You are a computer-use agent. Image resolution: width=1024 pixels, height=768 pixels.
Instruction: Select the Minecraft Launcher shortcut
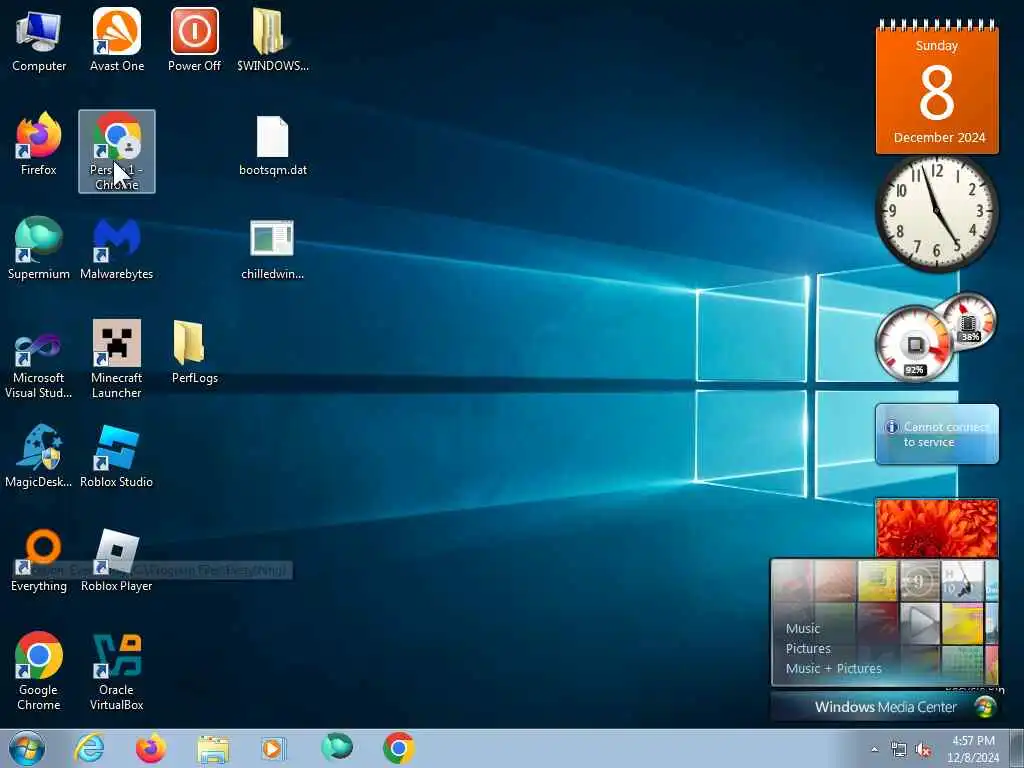tap(117, 359)
